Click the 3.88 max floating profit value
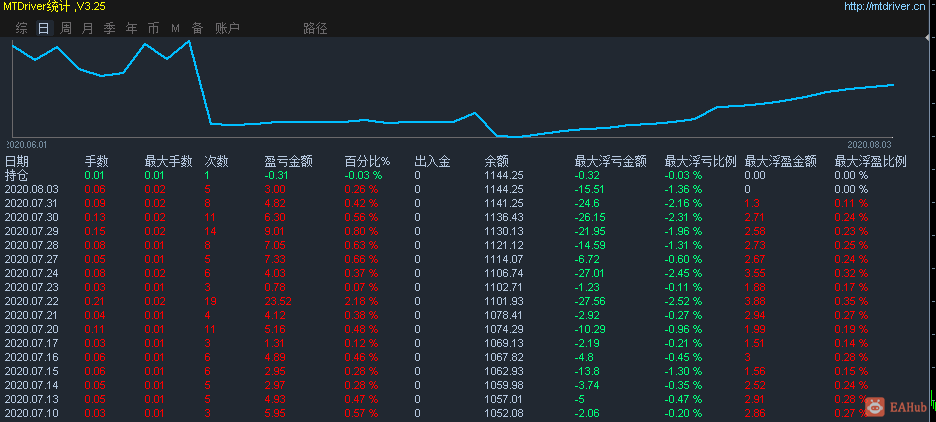This screenshot has width=936, height=422. tap(755, 301)
